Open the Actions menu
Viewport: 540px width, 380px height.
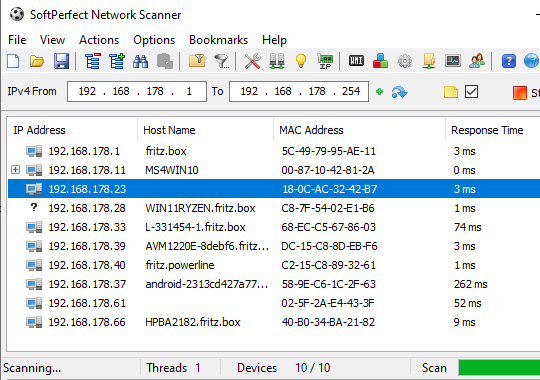click(99, 40)
